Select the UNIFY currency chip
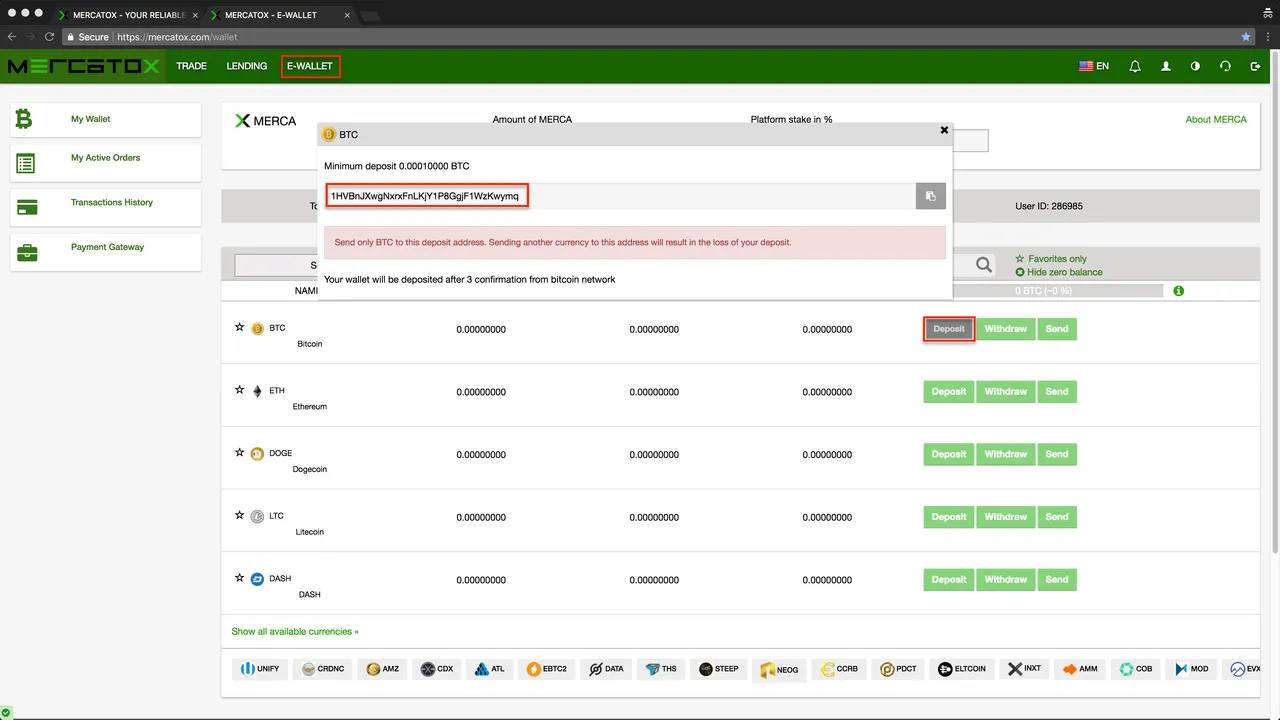Viewport: 1280px width, 720px height. tap(259, 669)
